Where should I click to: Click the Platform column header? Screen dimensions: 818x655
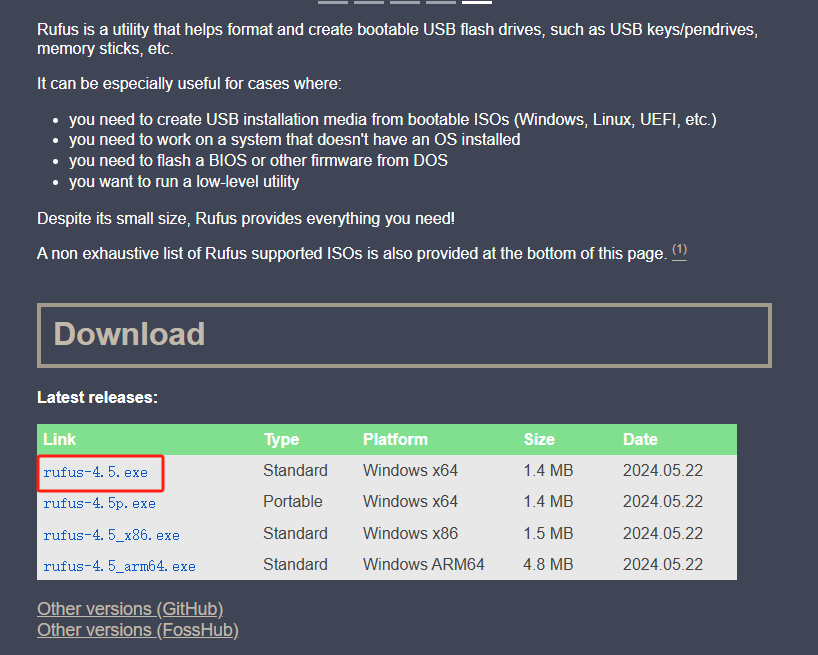[x=395, y=440]
